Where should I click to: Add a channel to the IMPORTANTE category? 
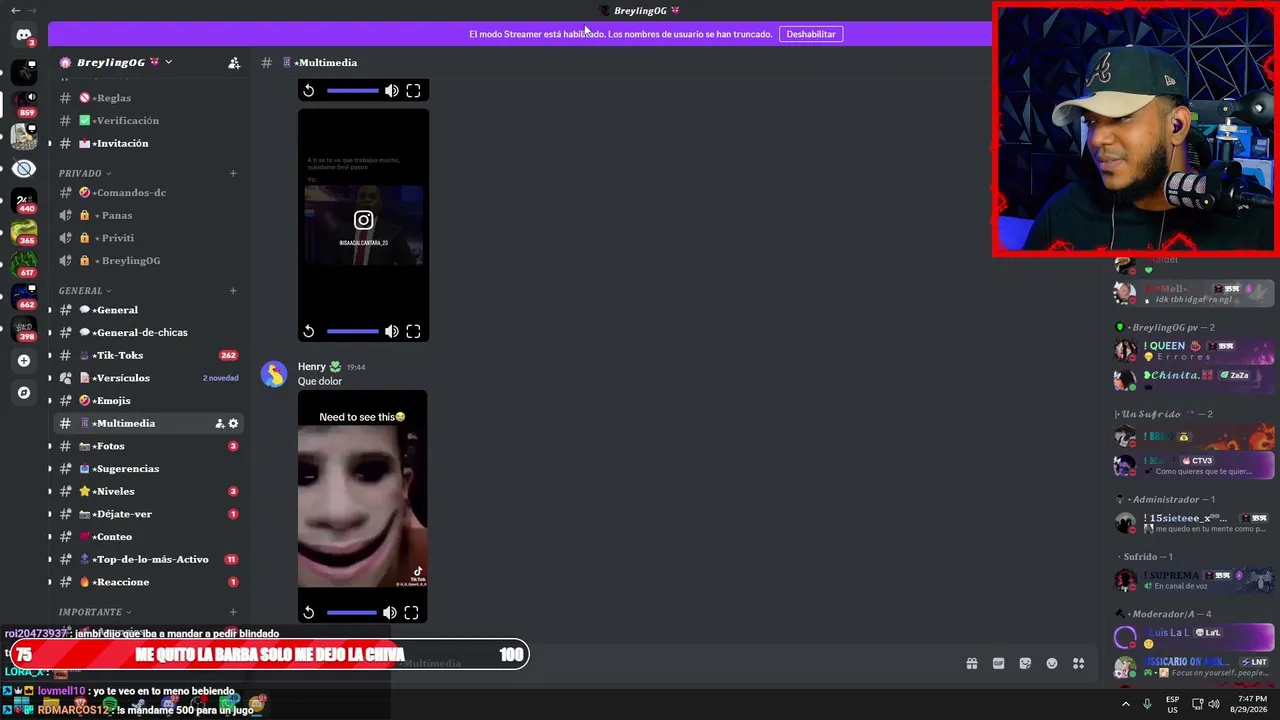pos(233,612)
